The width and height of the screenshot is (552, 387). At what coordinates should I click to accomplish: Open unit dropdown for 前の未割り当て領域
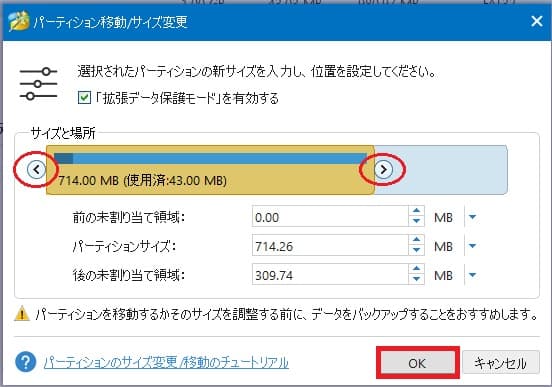(x=472, y=217)
